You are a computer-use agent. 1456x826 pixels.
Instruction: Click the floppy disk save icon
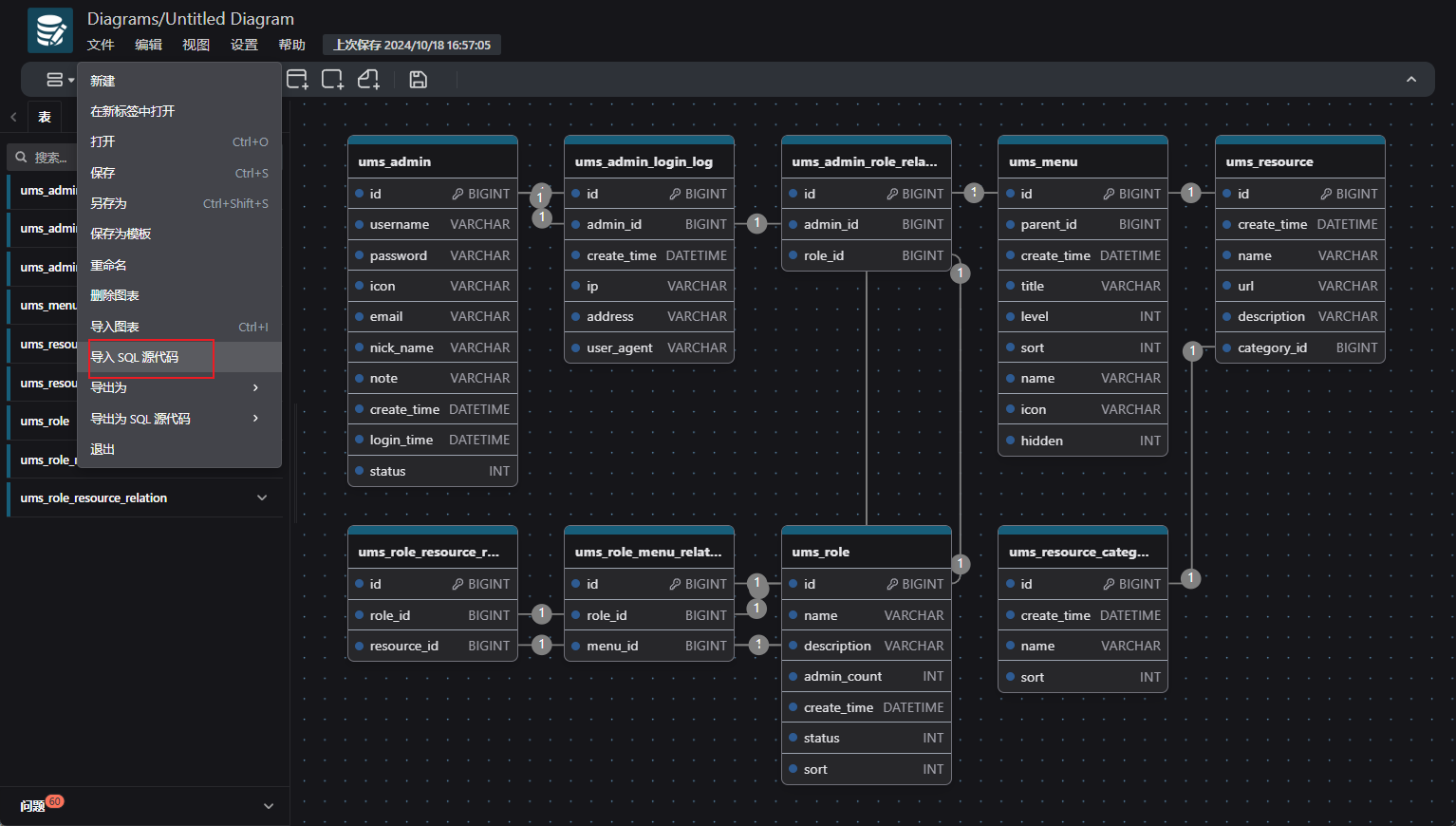pos(418,80)
